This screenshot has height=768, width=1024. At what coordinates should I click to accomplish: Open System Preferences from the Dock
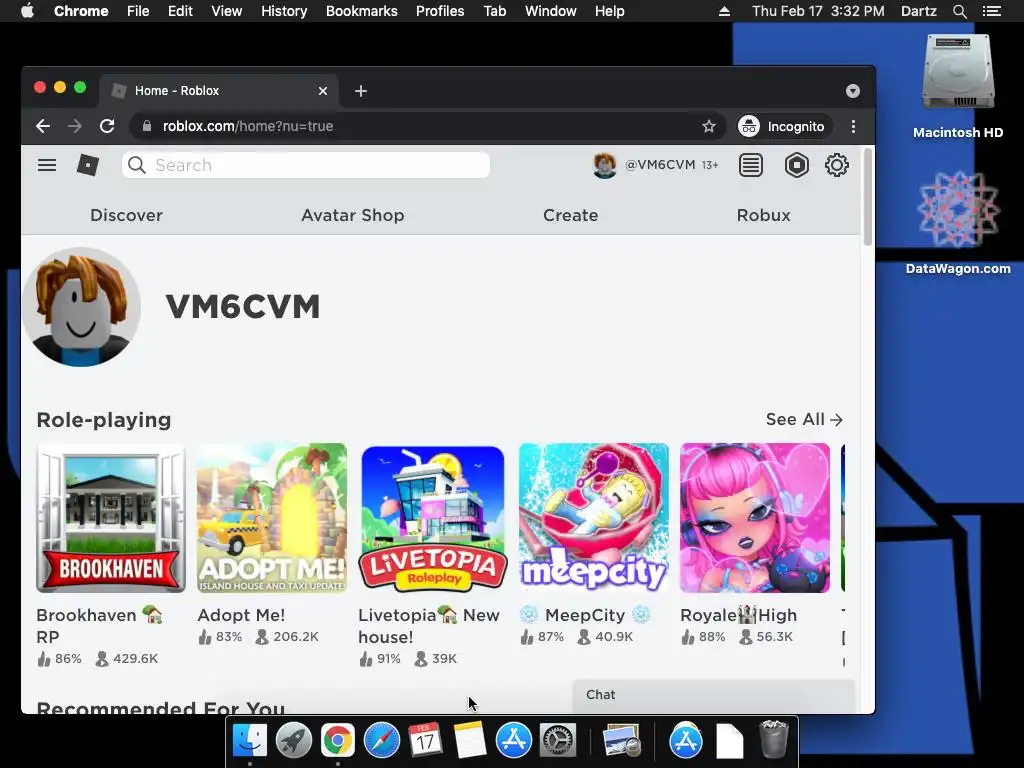click(558, 741)
